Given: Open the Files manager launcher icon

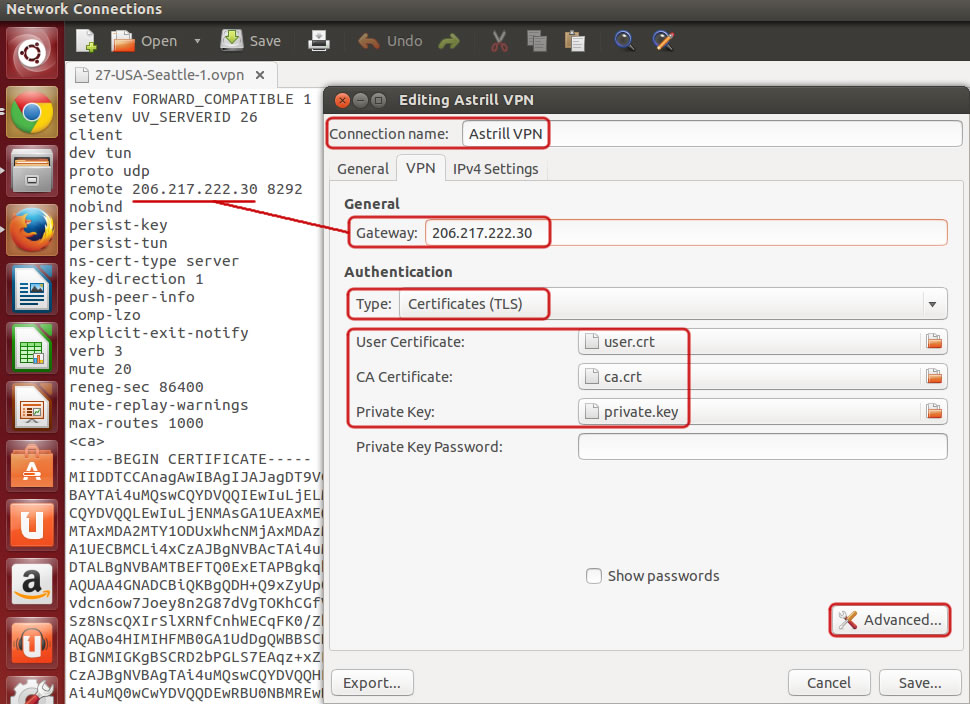Looking at the screenshot, I should click(x=32, y=171).
